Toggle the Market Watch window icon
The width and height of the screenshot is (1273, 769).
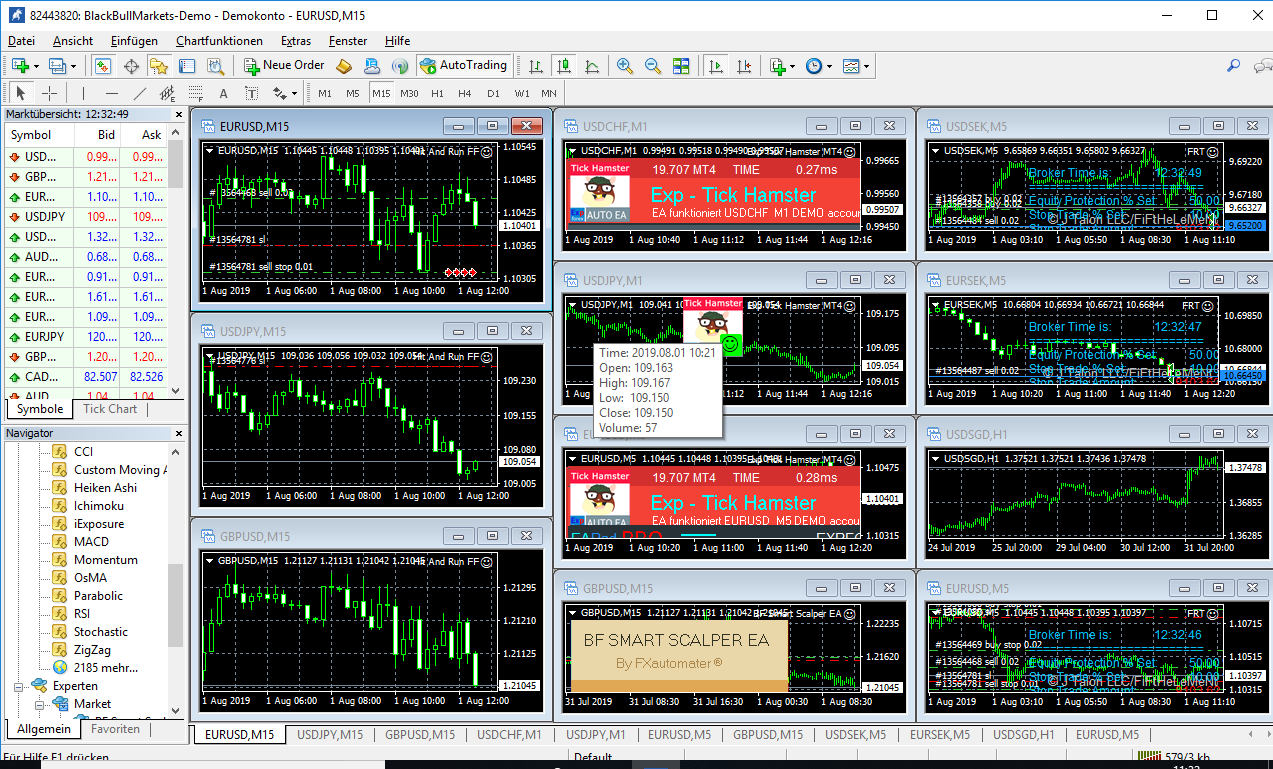click(102, 65)
